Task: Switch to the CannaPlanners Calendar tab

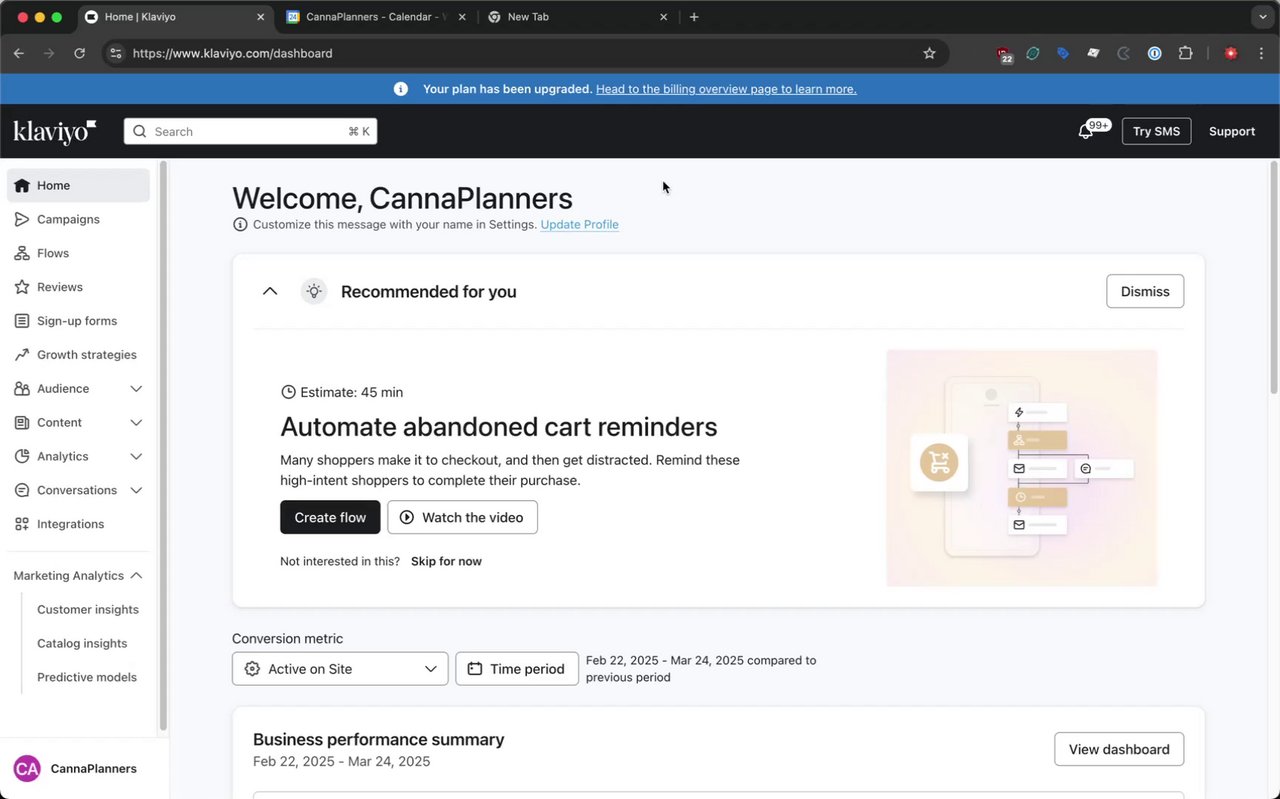Action: pos(375,17)
